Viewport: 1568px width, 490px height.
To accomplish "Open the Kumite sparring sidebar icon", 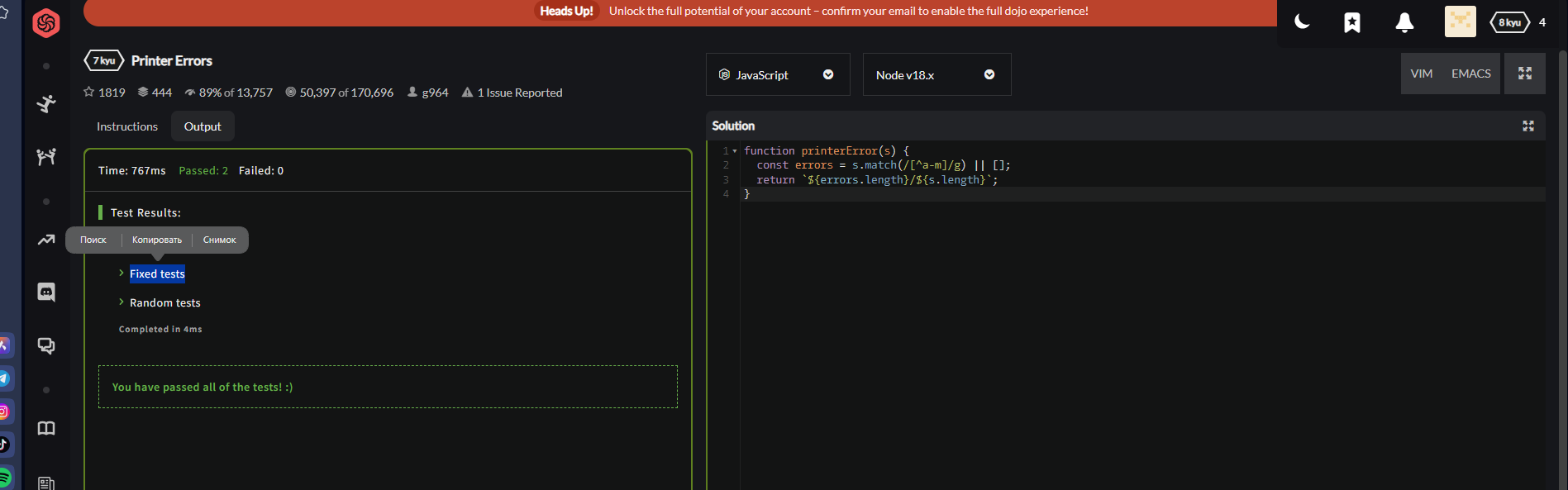I will 46,156.
